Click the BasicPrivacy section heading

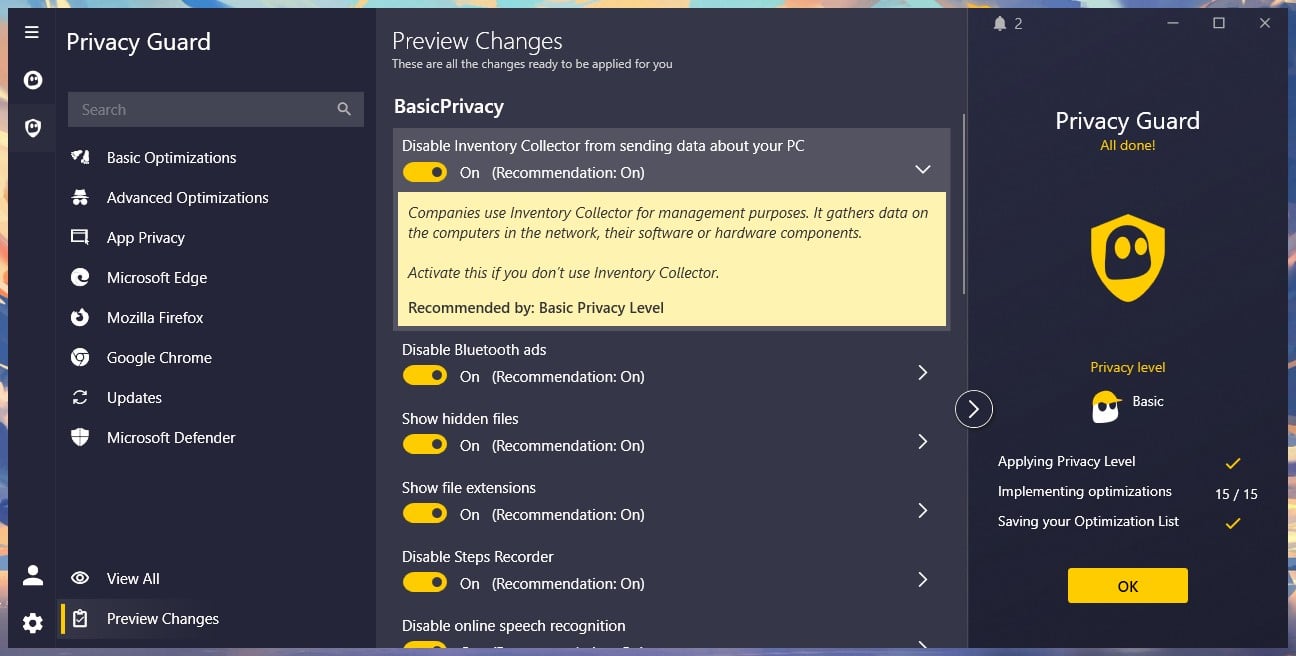click(x=449, y=106)
